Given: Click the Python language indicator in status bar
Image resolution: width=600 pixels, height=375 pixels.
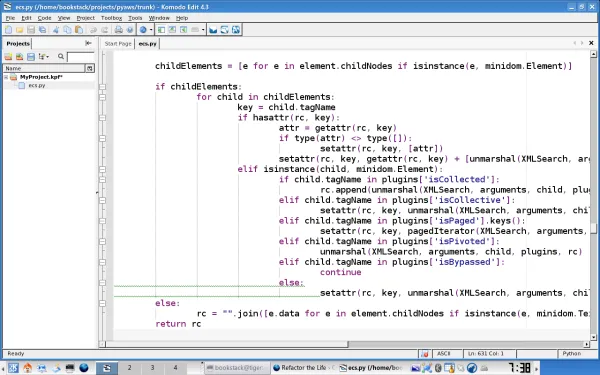Looking at the screenshot, I should [571, 354].
